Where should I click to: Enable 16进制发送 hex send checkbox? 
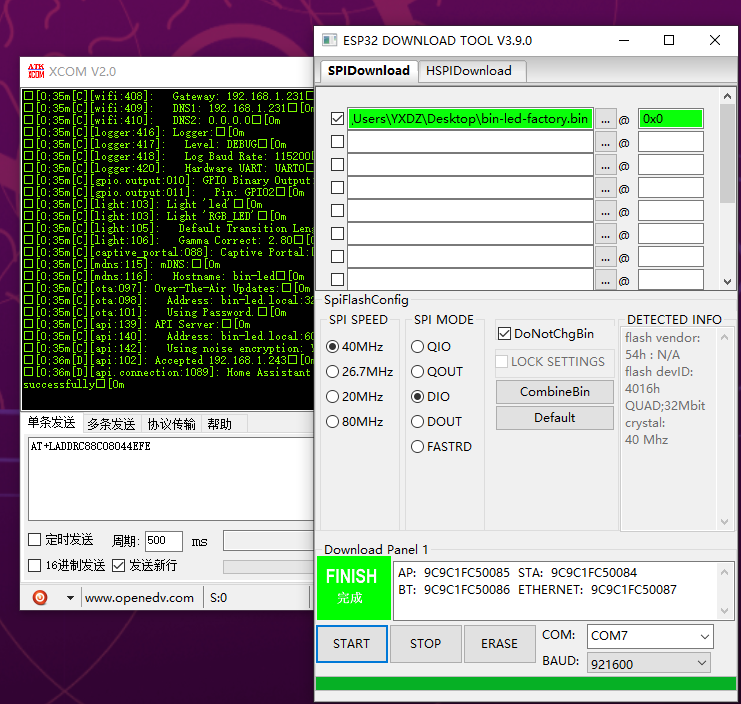pos(34,566)
